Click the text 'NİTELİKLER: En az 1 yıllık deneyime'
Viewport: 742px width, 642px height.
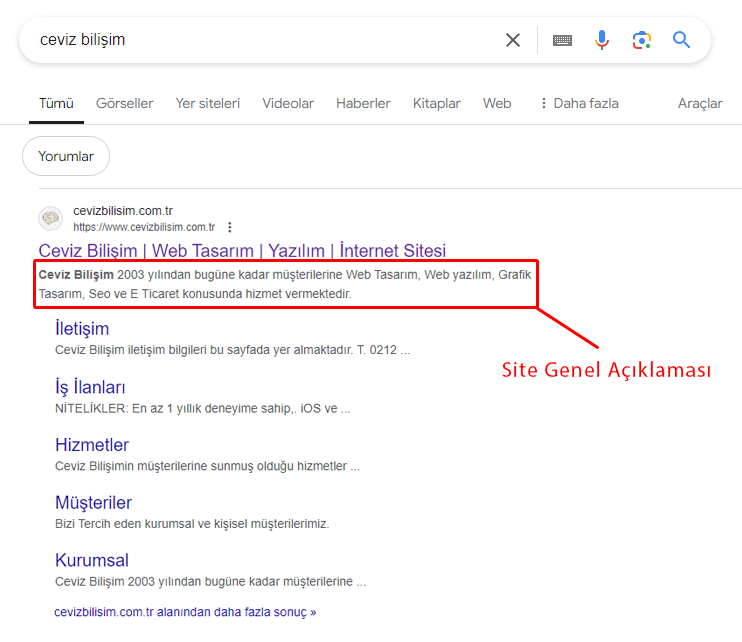[x=203, y=409]
